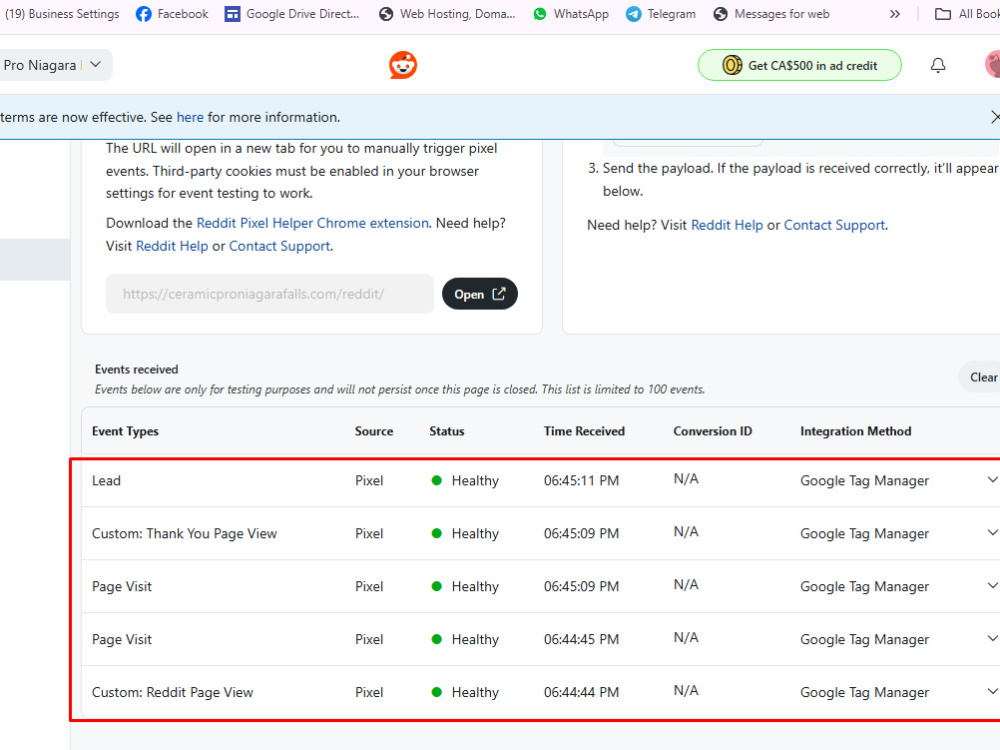Viewport: 1000px width, 750px height.
Task: Open the user profile avatar
Action: pyautogui.click(x=992, y=65)
